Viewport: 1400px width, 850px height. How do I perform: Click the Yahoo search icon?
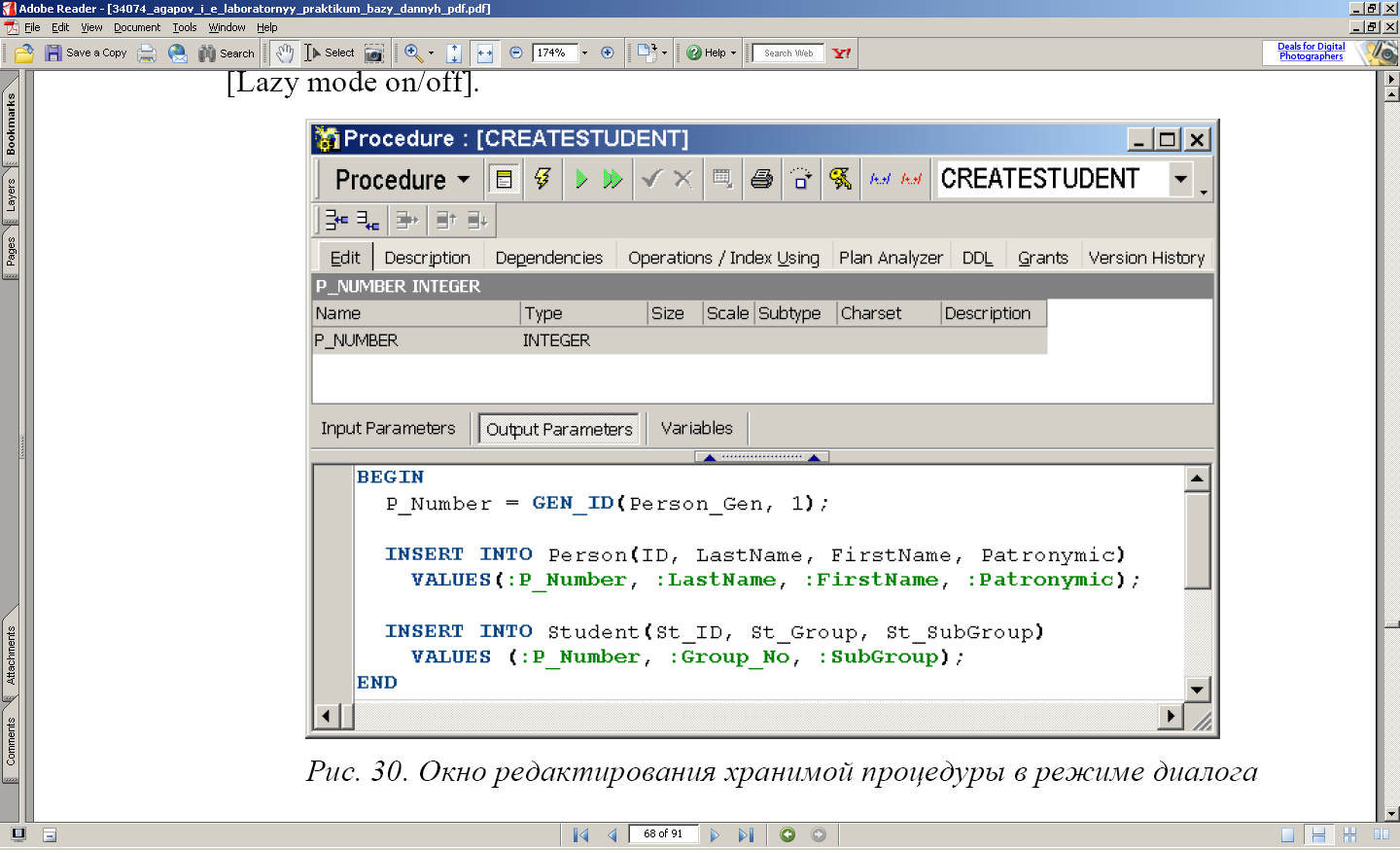(x=842, y=53)
